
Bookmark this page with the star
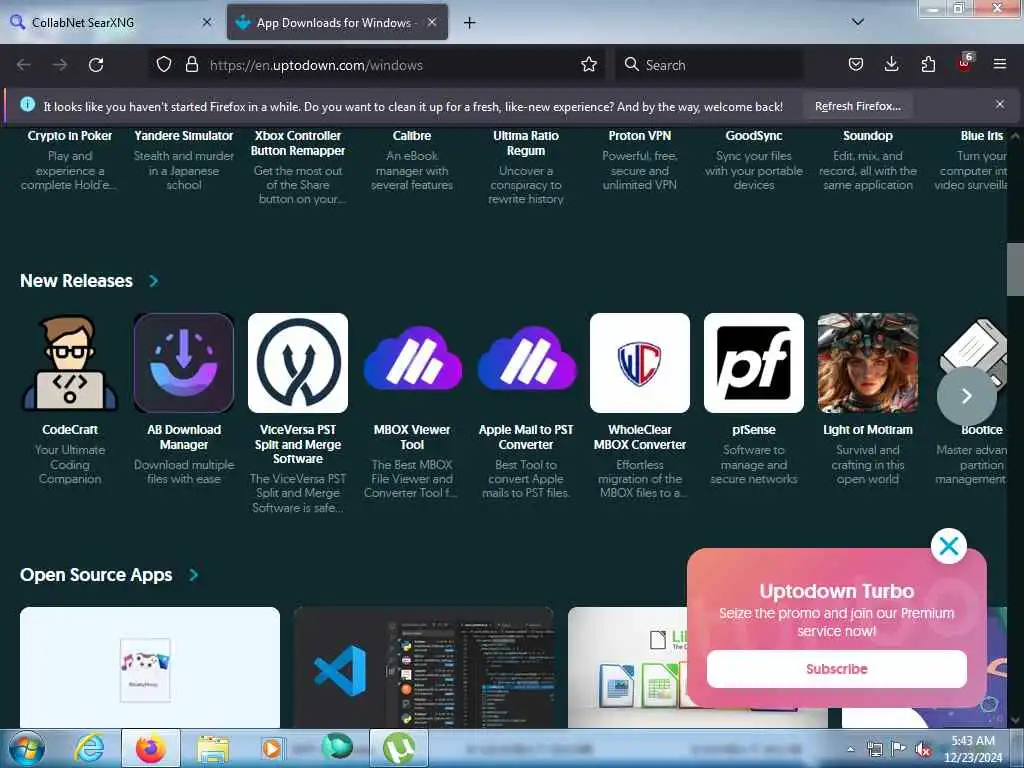pos(588,65)
